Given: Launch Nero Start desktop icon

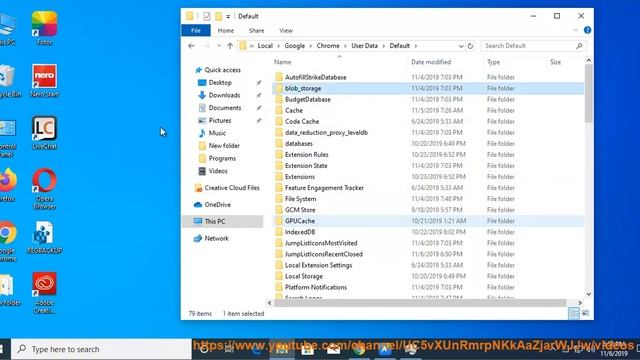Looking at the screenshot, I should click(x=44, y=80).
